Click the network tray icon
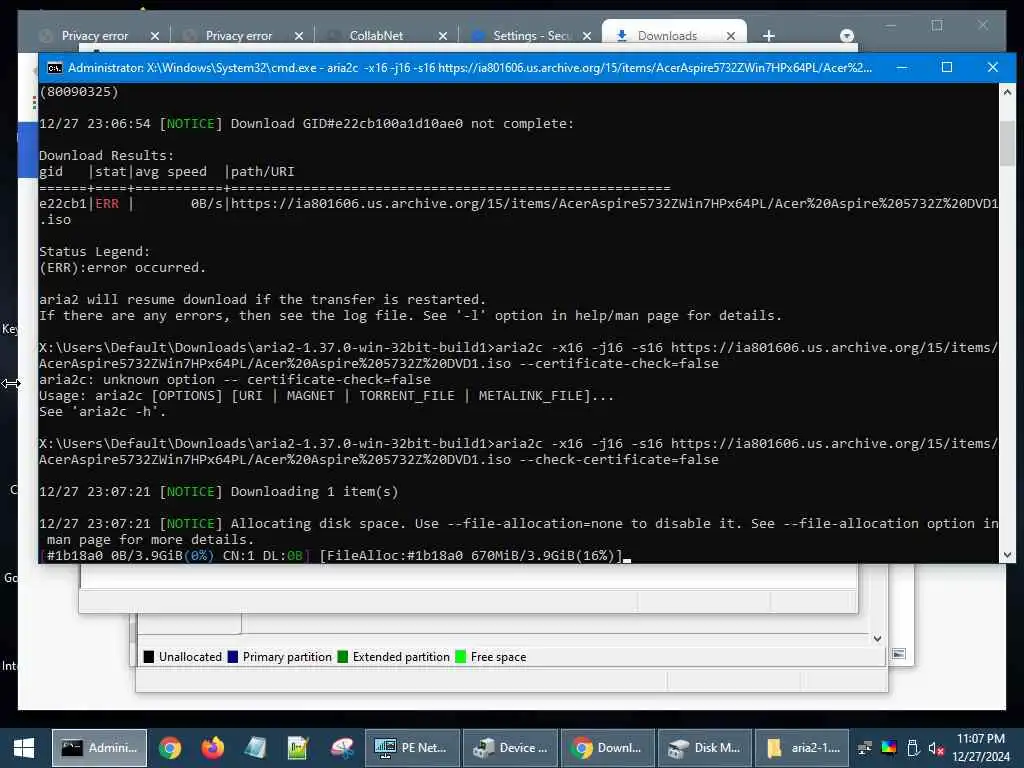 865,748
